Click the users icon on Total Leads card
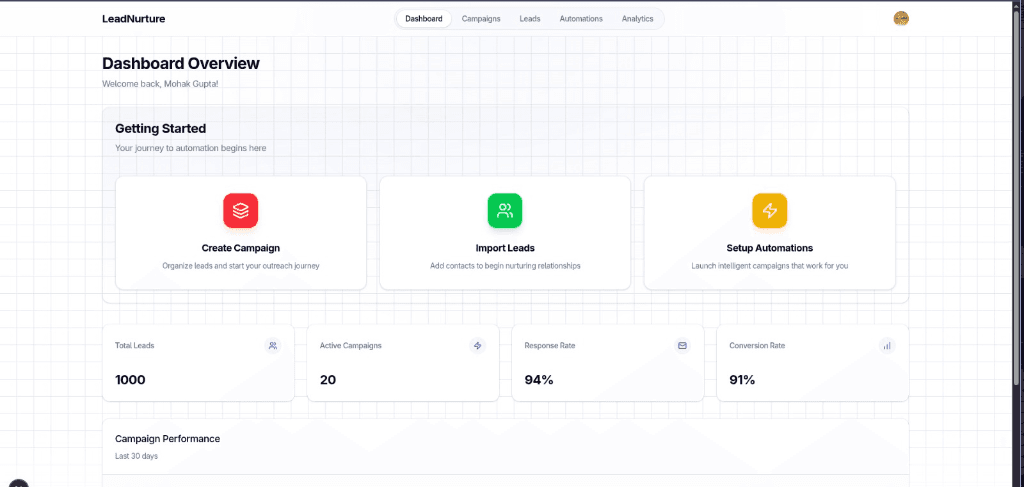1024x487 pixels. click(273, 345)
